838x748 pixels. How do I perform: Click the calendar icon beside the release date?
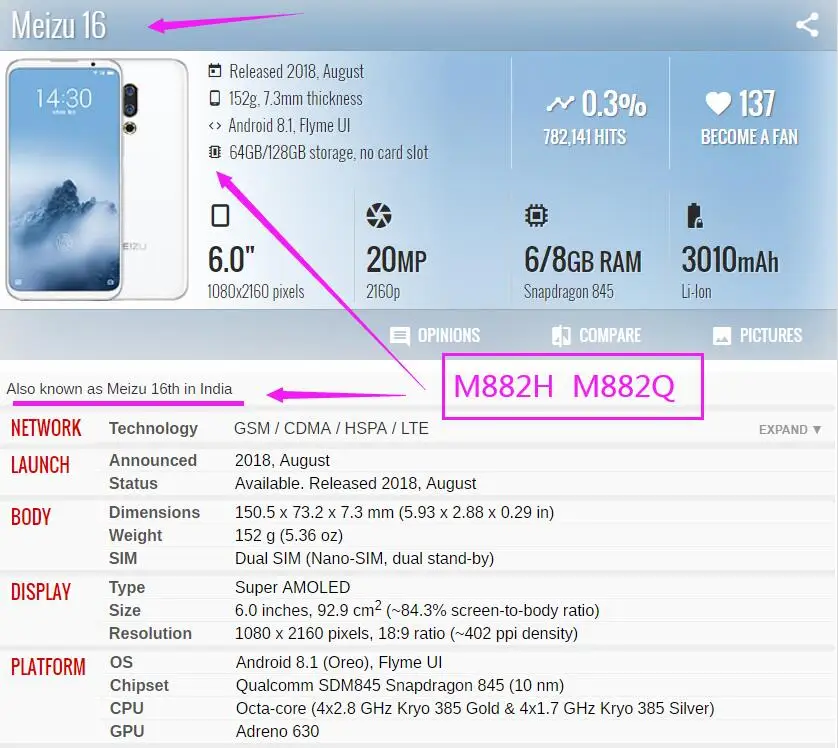[x=215, y=71]
